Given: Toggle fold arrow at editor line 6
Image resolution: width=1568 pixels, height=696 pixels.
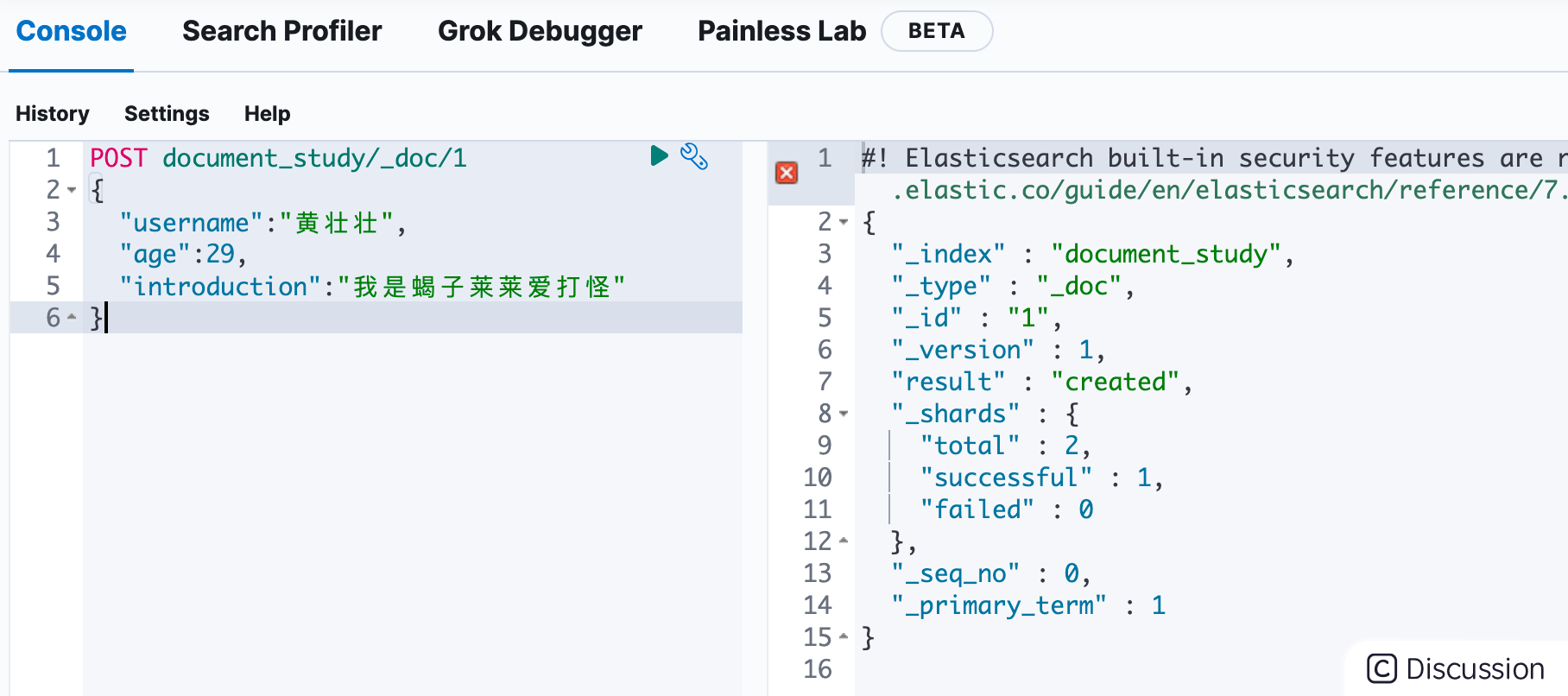Looking at the screenshot, I should pyautogui.click(x=73, y=317).
